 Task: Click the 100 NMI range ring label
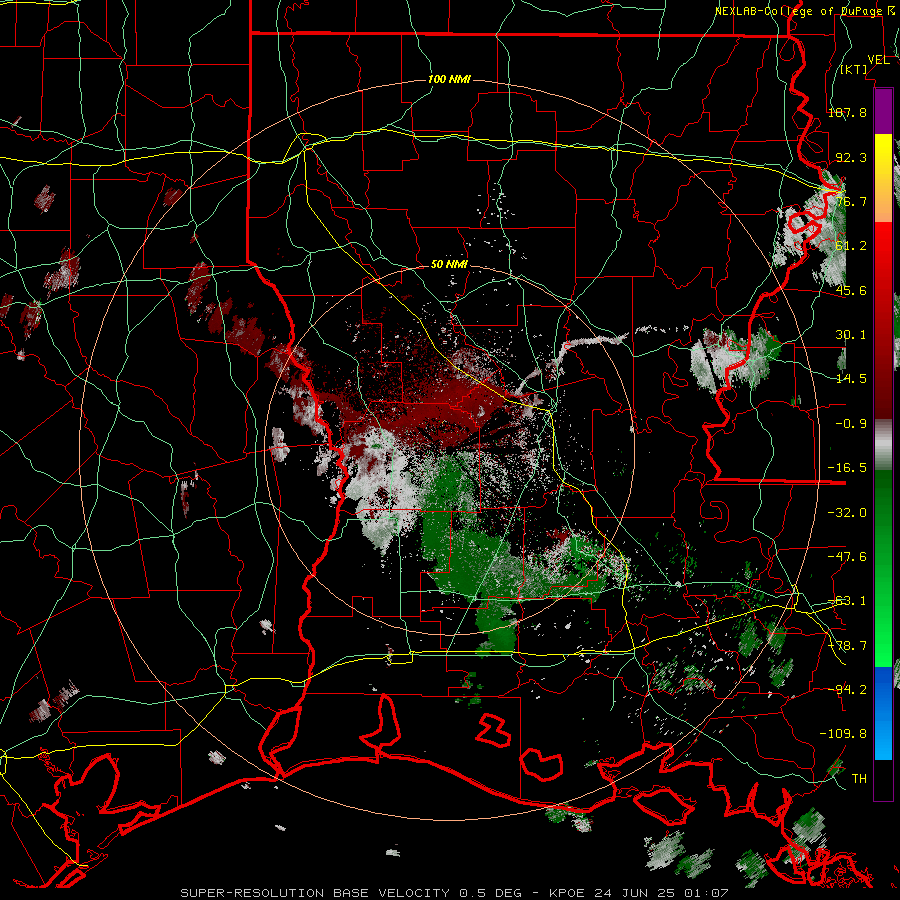pyautogui.click(x=449, y=79)
